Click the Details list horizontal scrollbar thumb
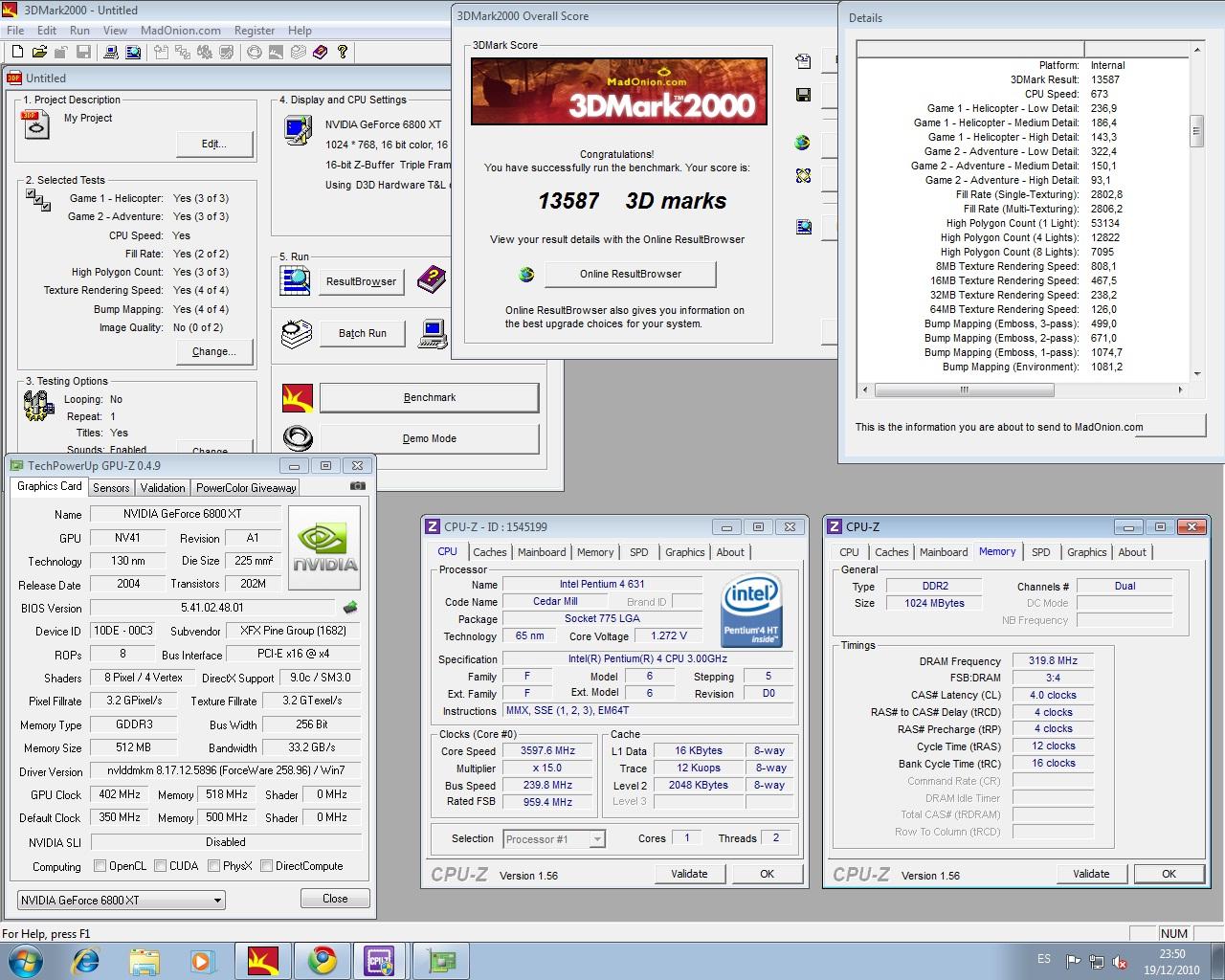This screenshot has height=980, width=1225. coord(964,390)
